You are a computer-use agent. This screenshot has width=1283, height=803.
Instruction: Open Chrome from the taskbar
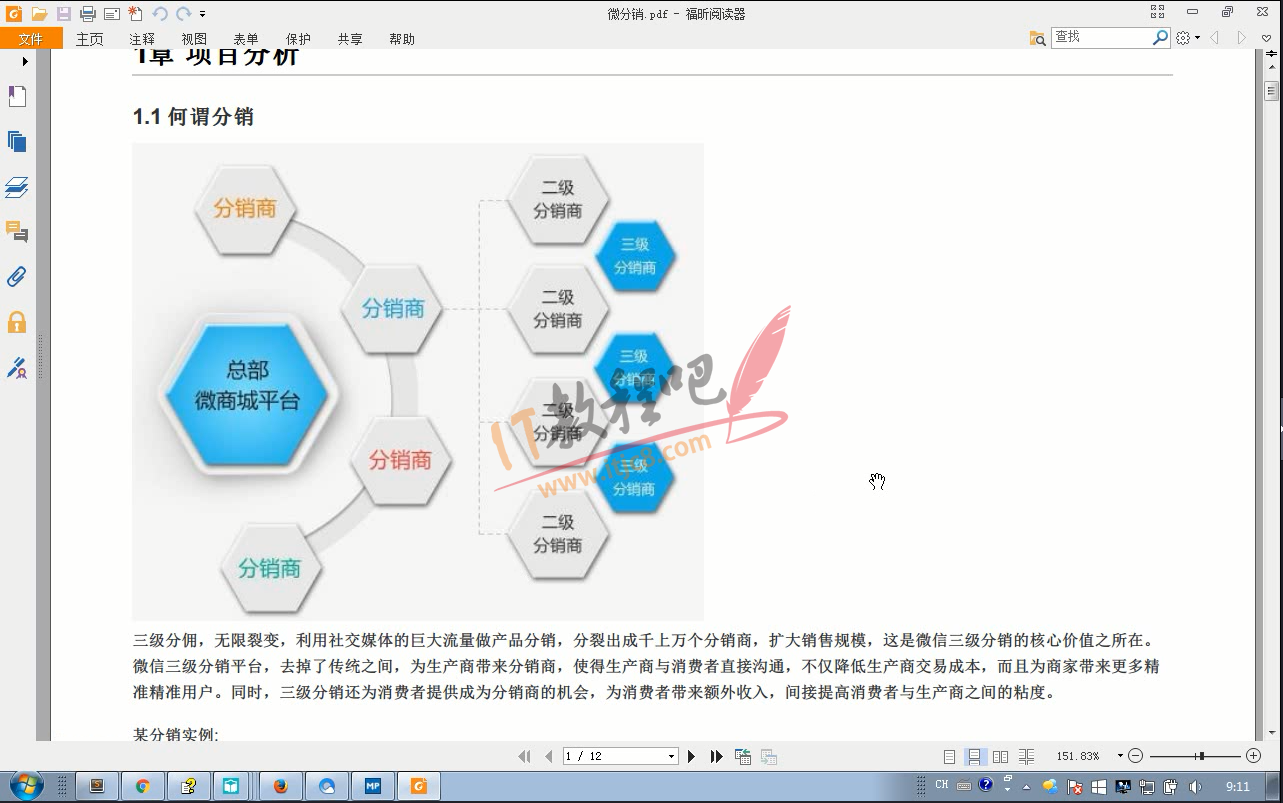click(142, 787)
